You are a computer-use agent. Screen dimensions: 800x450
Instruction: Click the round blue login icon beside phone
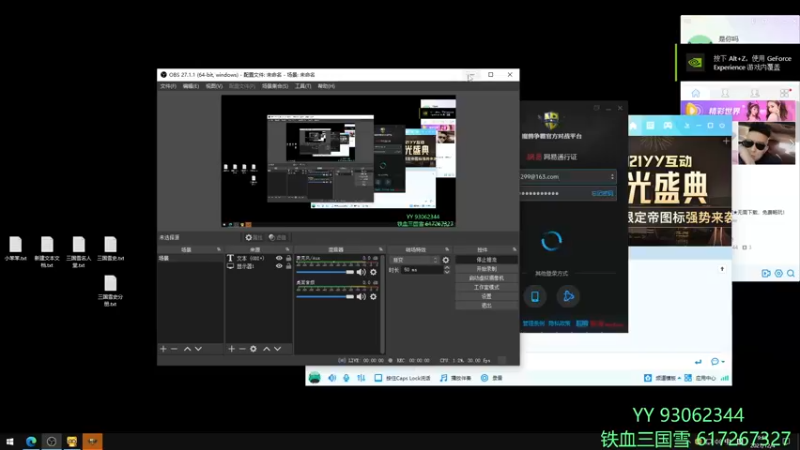(x=568, y=296)
